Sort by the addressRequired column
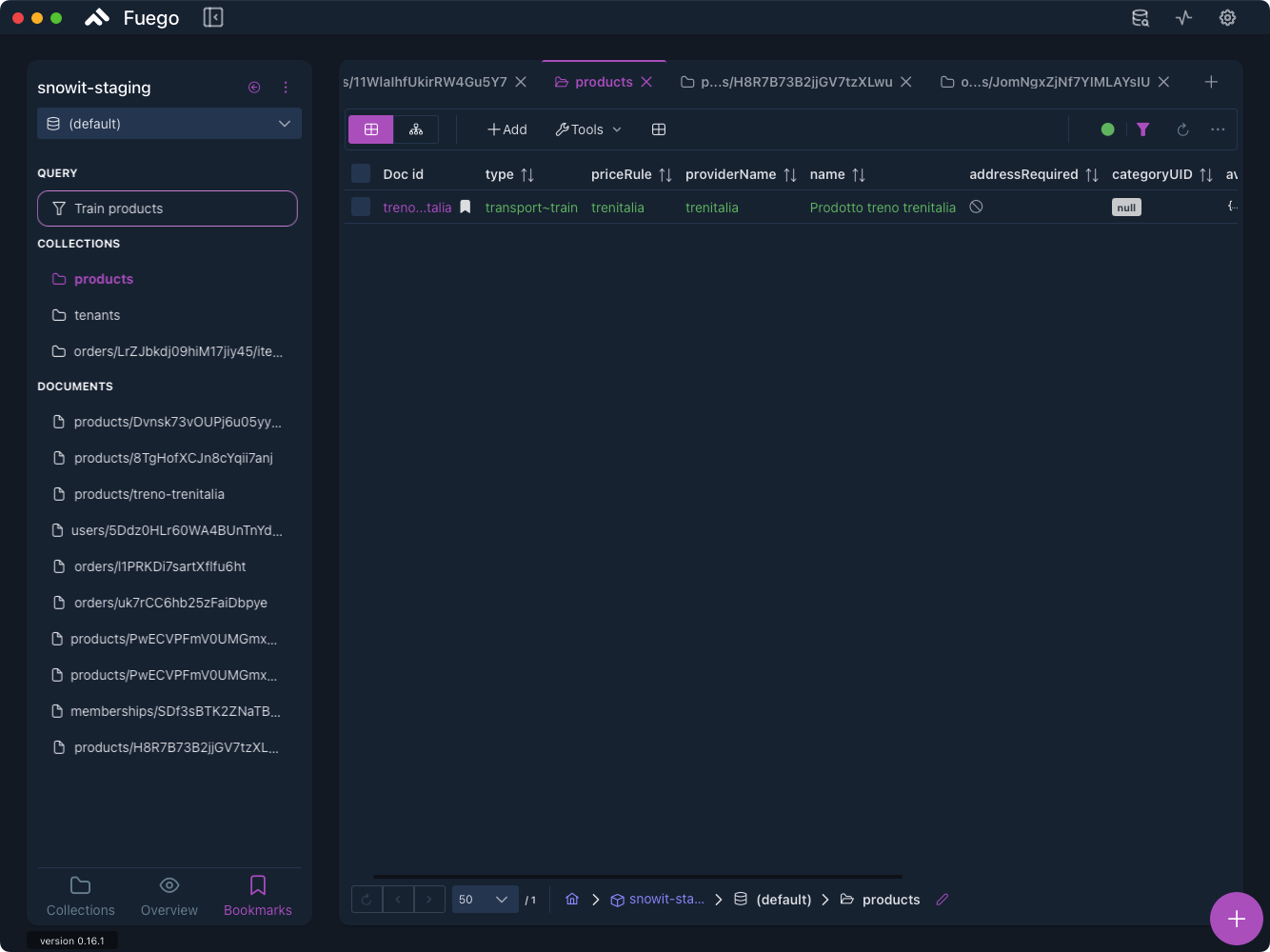The image size is (1270, 952). pos(1092,174)
